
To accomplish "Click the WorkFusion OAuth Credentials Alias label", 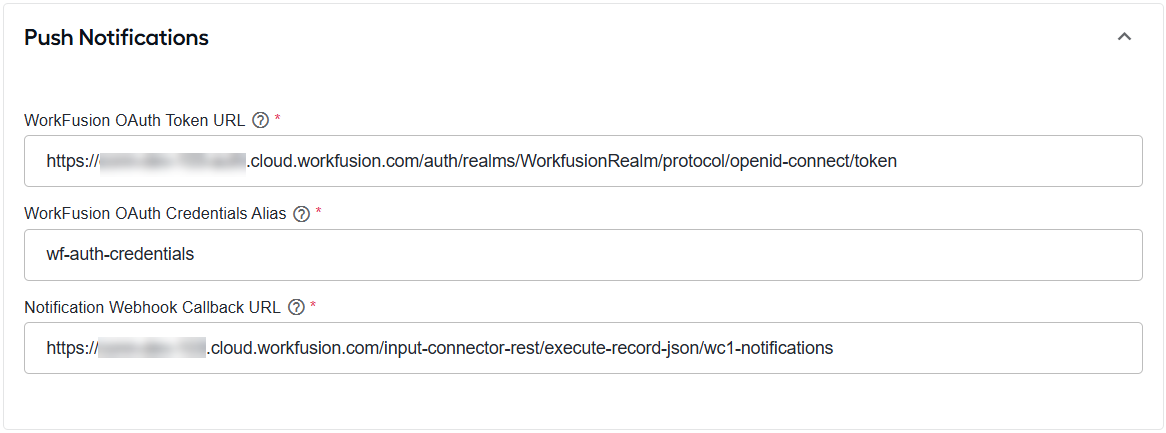I will (x=155, y=214).
